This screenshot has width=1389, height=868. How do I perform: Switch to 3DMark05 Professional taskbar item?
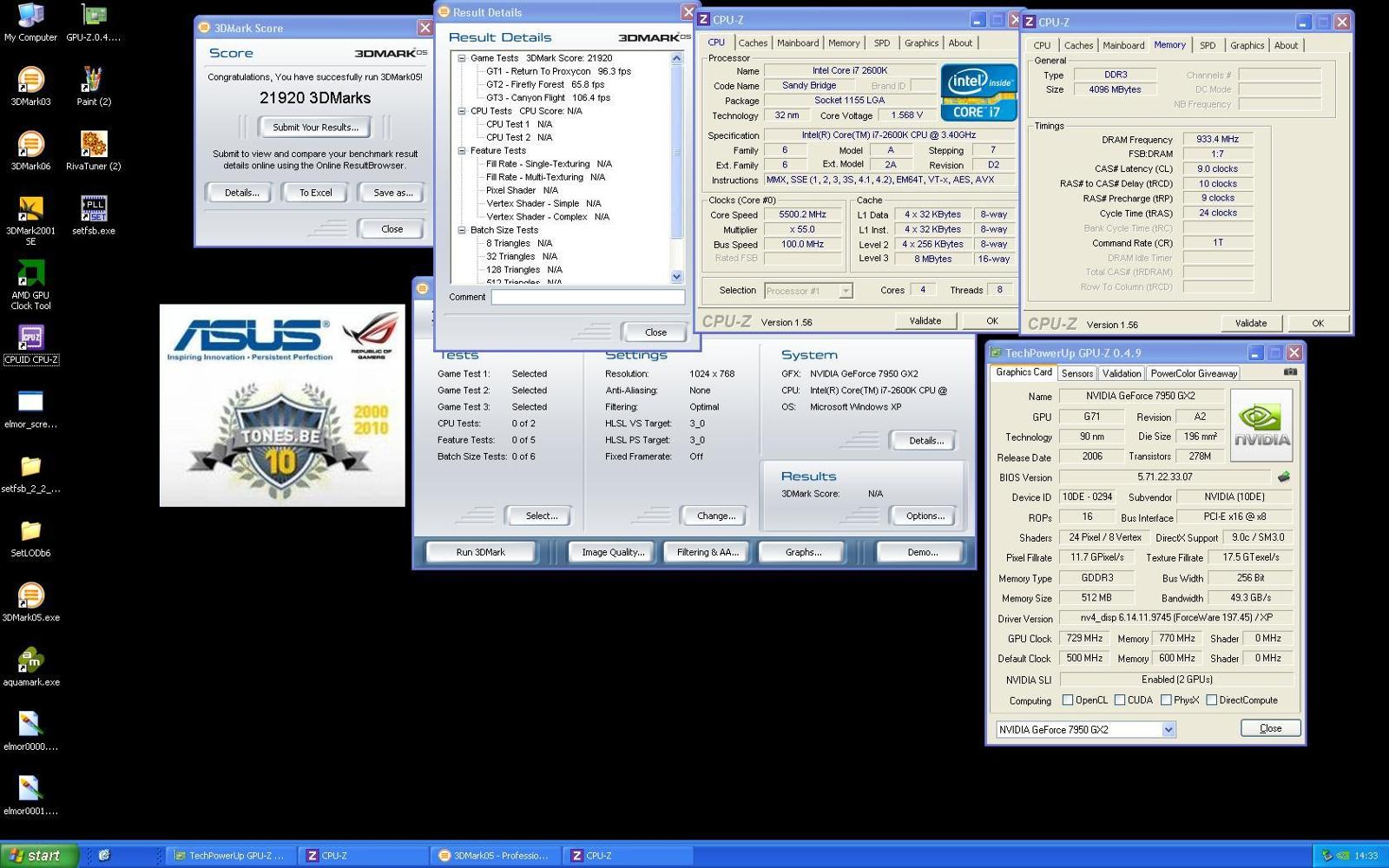(494, 855)
